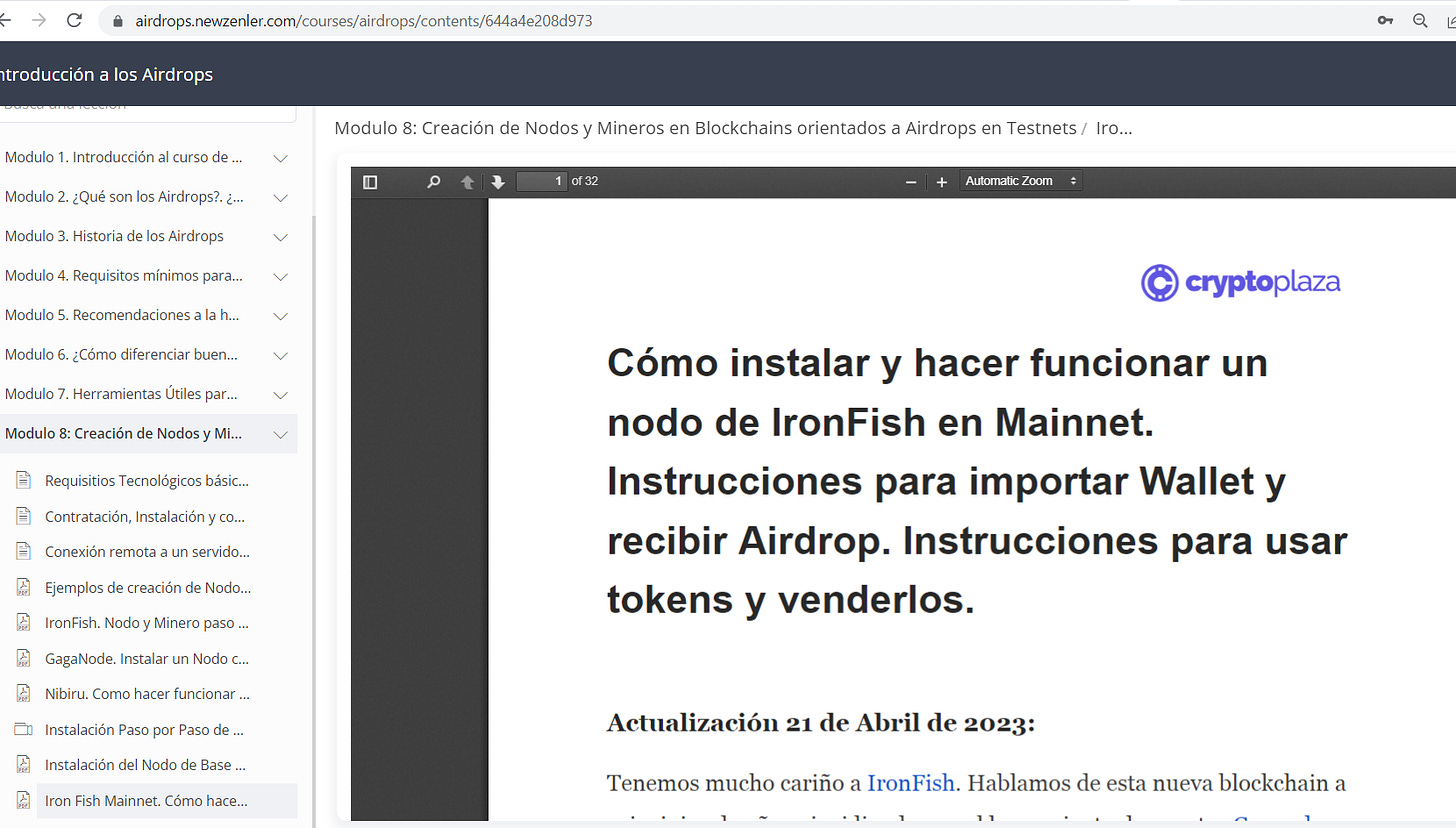Expand Modulo 4 Requisitos chevron

coord(281,276)
